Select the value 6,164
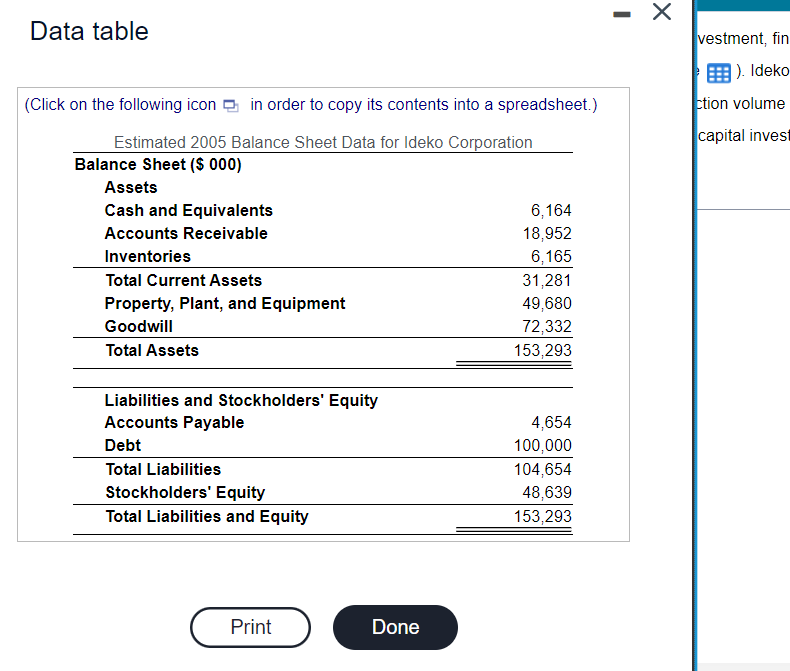790x671 pixels. (x=551, y=211)
